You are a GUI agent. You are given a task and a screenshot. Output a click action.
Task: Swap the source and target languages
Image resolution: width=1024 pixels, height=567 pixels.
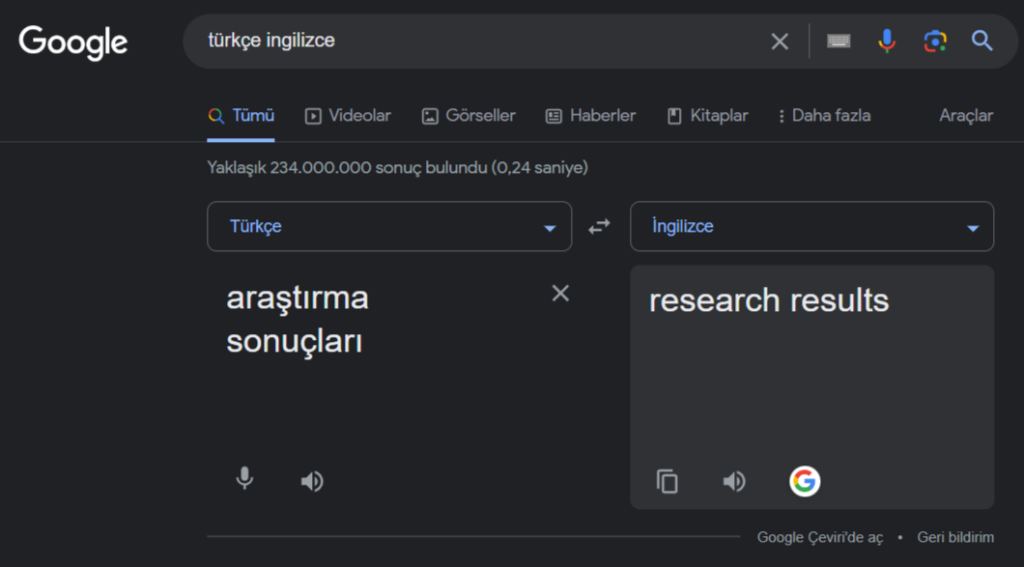pyautogui.click(x=599, y=227)
